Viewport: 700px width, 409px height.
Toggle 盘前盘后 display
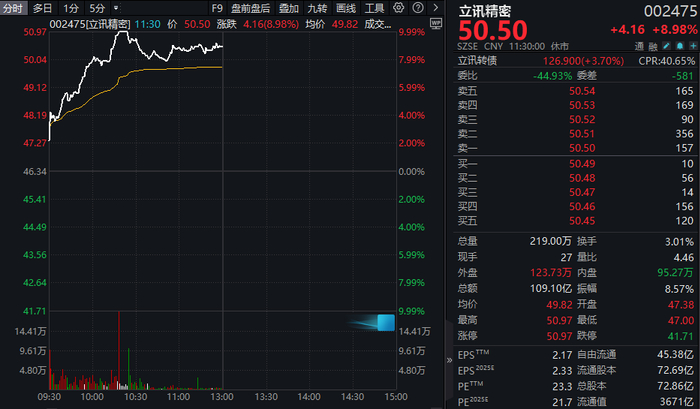250,8
